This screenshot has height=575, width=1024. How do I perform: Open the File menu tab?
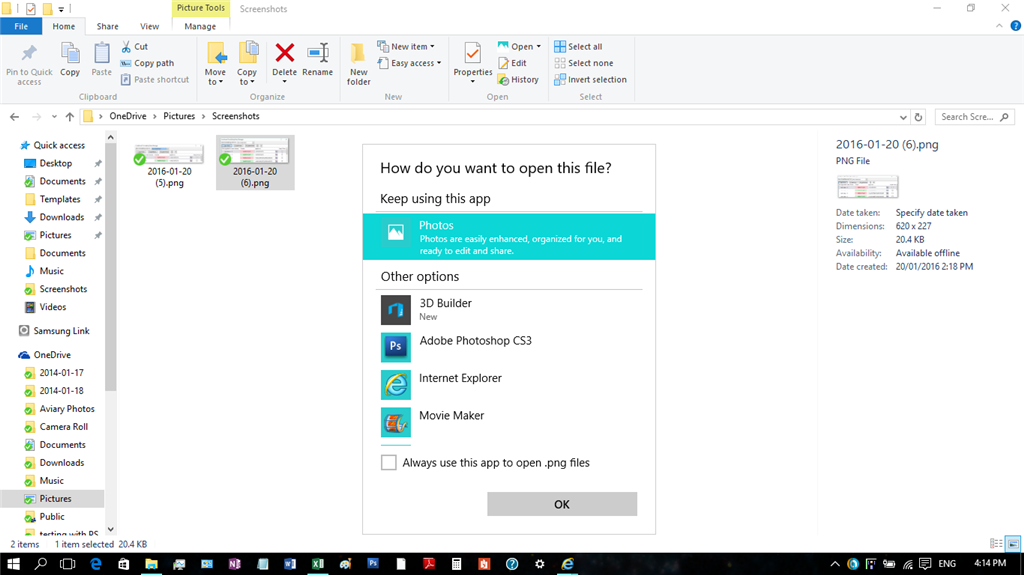[21, 26]
